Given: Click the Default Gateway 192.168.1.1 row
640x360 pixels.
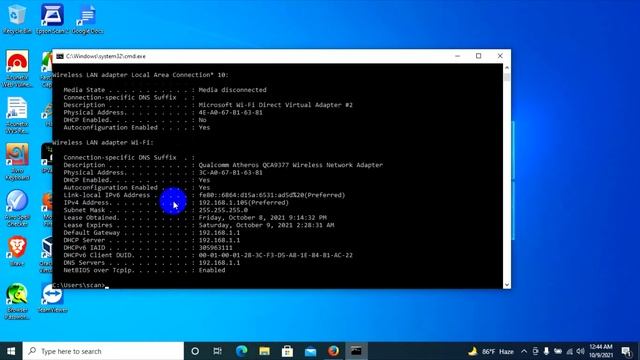Looking at the screenshot, I should tap(152, 233).
